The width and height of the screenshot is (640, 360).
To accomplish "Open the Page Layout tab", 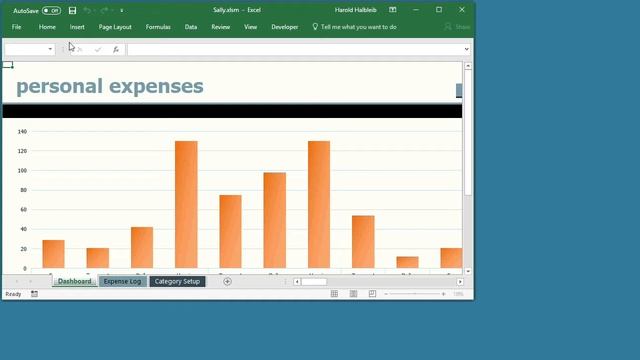I will tap(115, 27).
